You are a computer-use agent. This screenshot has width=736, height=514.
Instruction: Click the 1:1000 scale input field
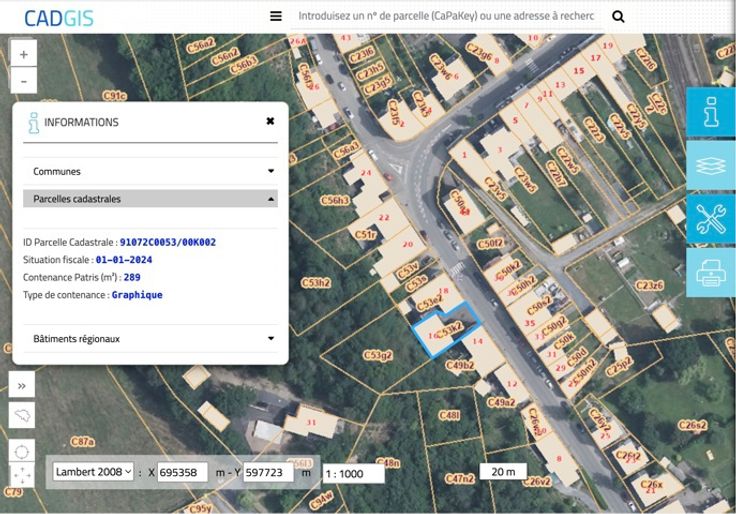coord(353,473)
